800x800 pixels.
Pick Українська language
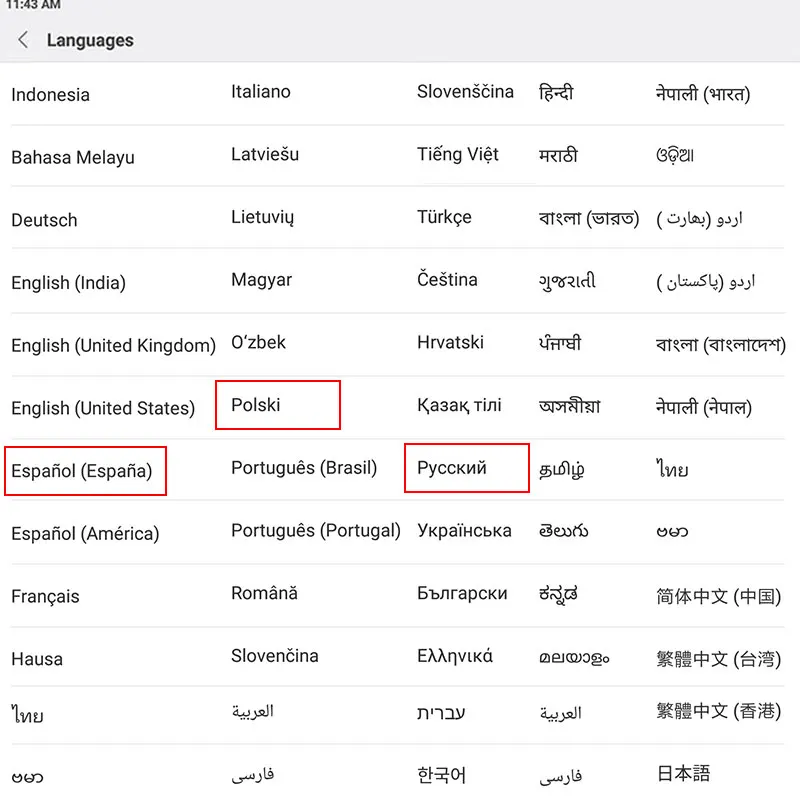(x=464, y=531)
